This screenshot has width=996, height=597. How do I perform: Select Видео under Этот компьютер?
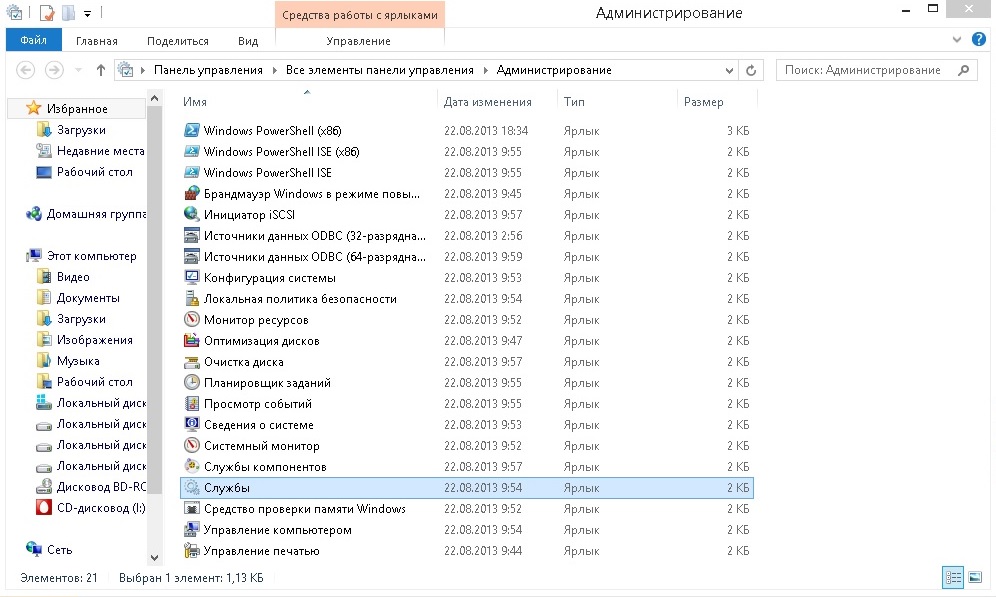(73, 277)
